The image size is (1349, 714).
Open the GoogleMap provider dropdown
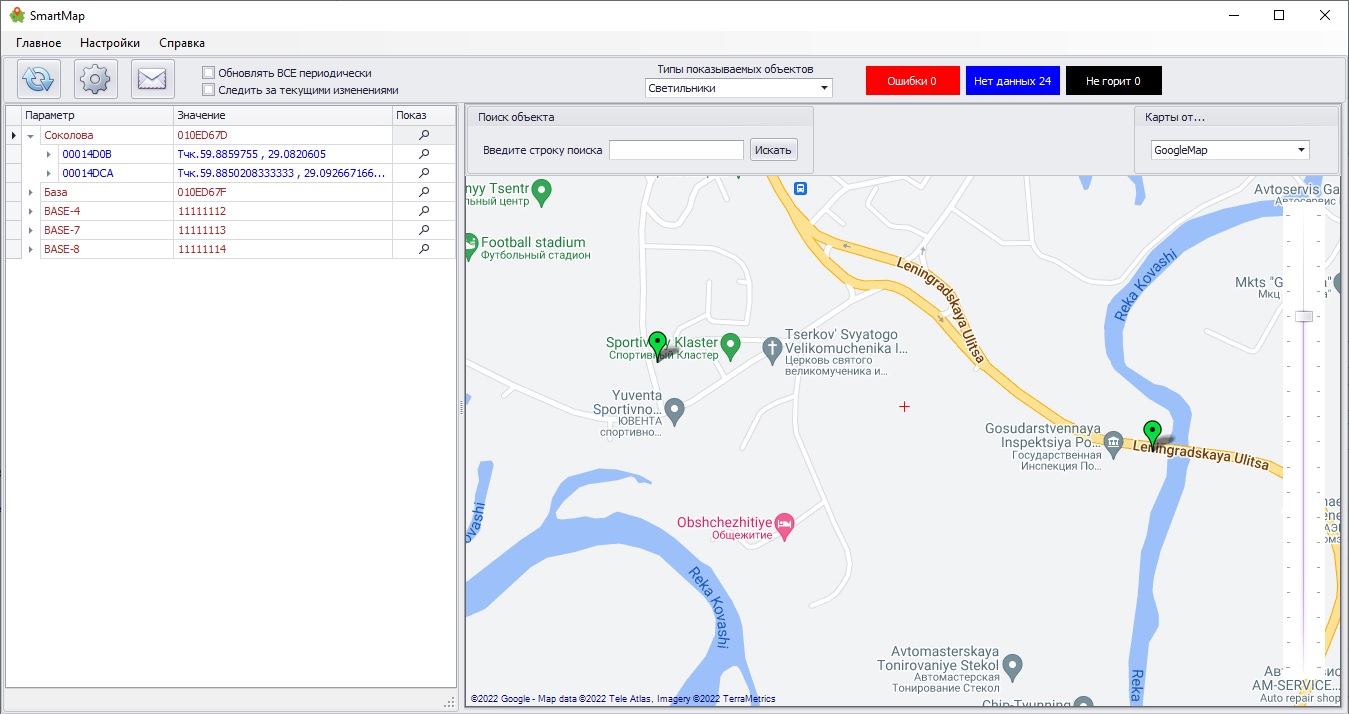[1229, 150]
